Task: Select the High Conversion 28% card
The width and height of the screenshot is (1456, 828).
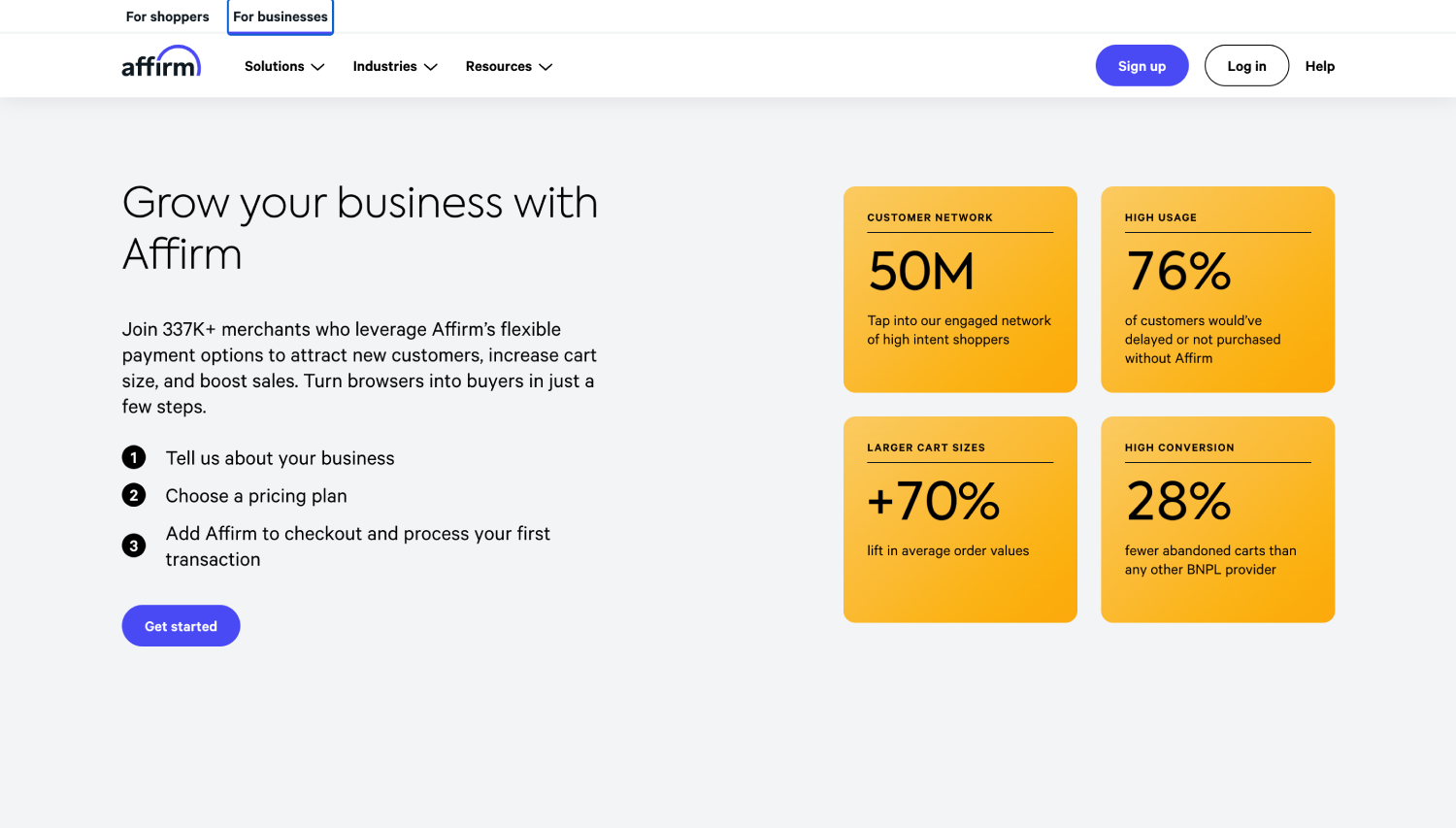Action: coord(1217,519)
